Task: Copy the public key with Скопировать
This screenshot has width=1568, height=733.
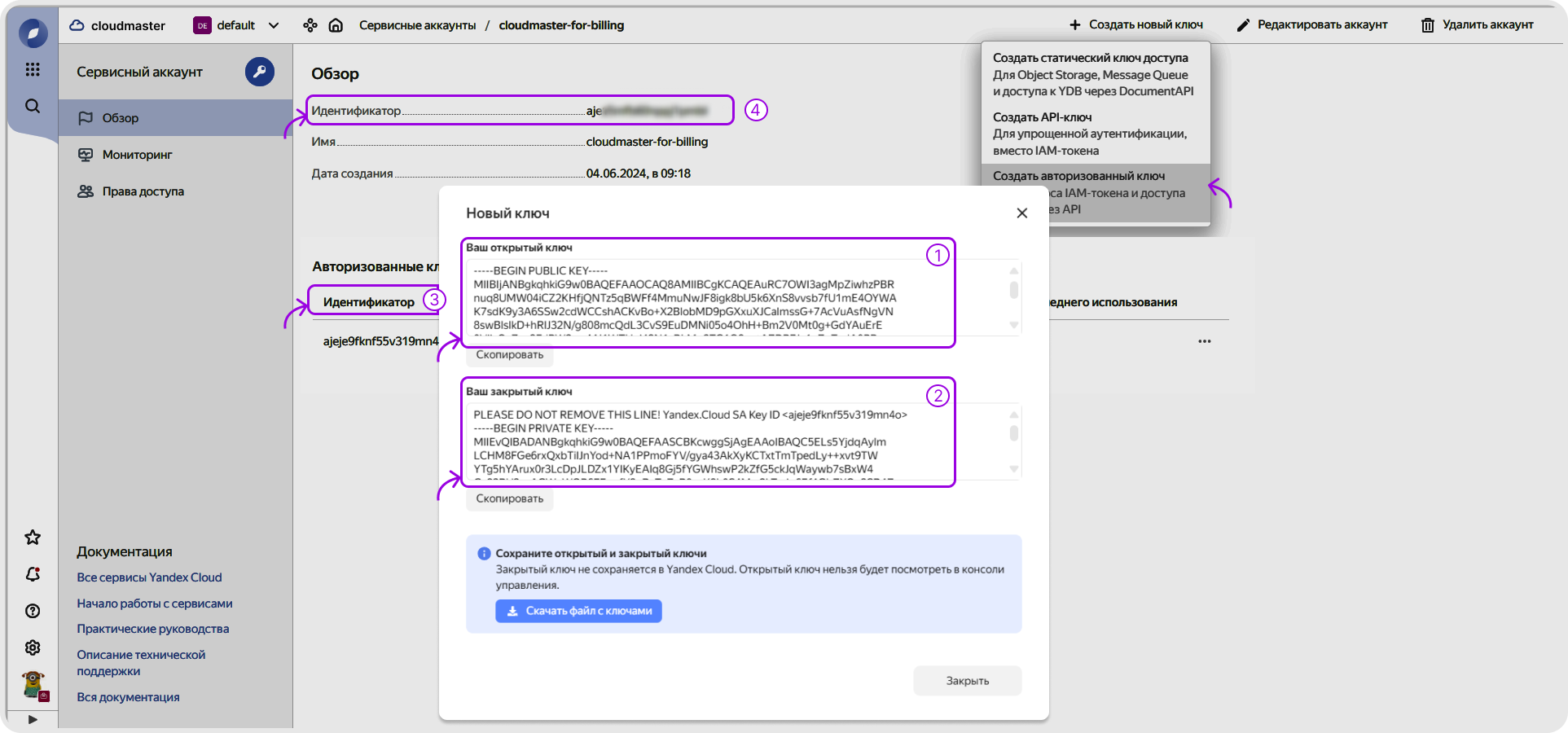Action: click(509, 355)
